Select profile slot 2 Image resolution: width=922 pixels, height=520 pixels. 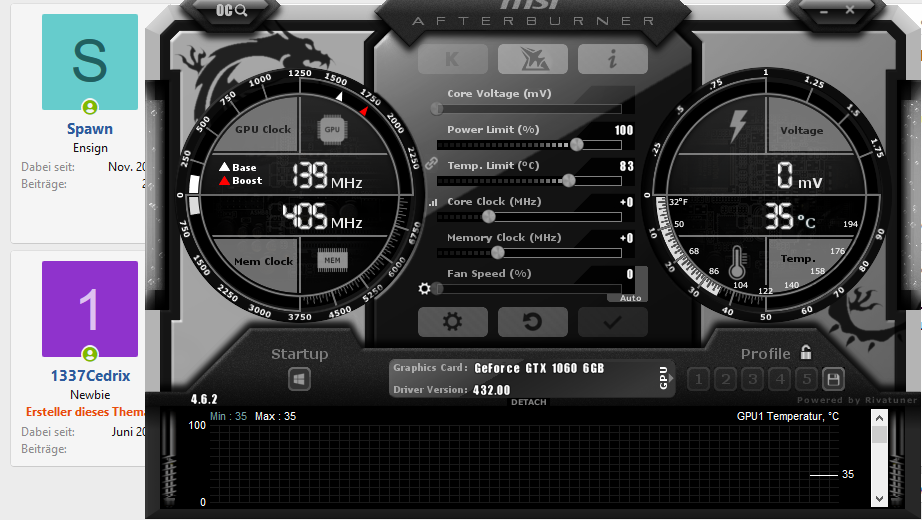point(726,379)
